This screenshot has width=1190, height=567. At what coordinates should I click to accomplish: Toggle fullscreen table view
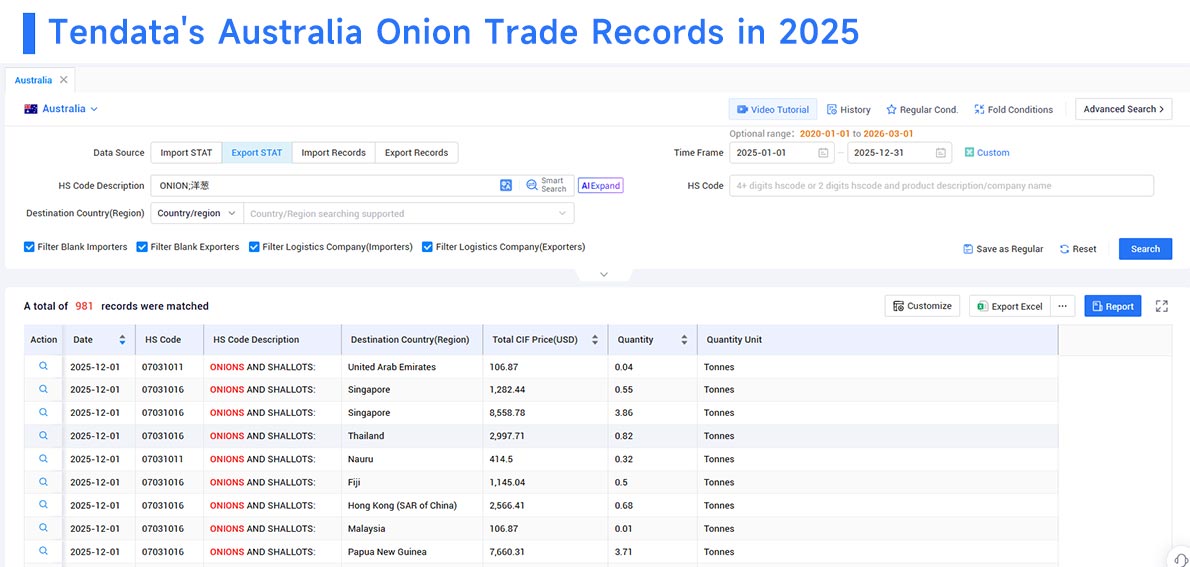(1161, 306)
